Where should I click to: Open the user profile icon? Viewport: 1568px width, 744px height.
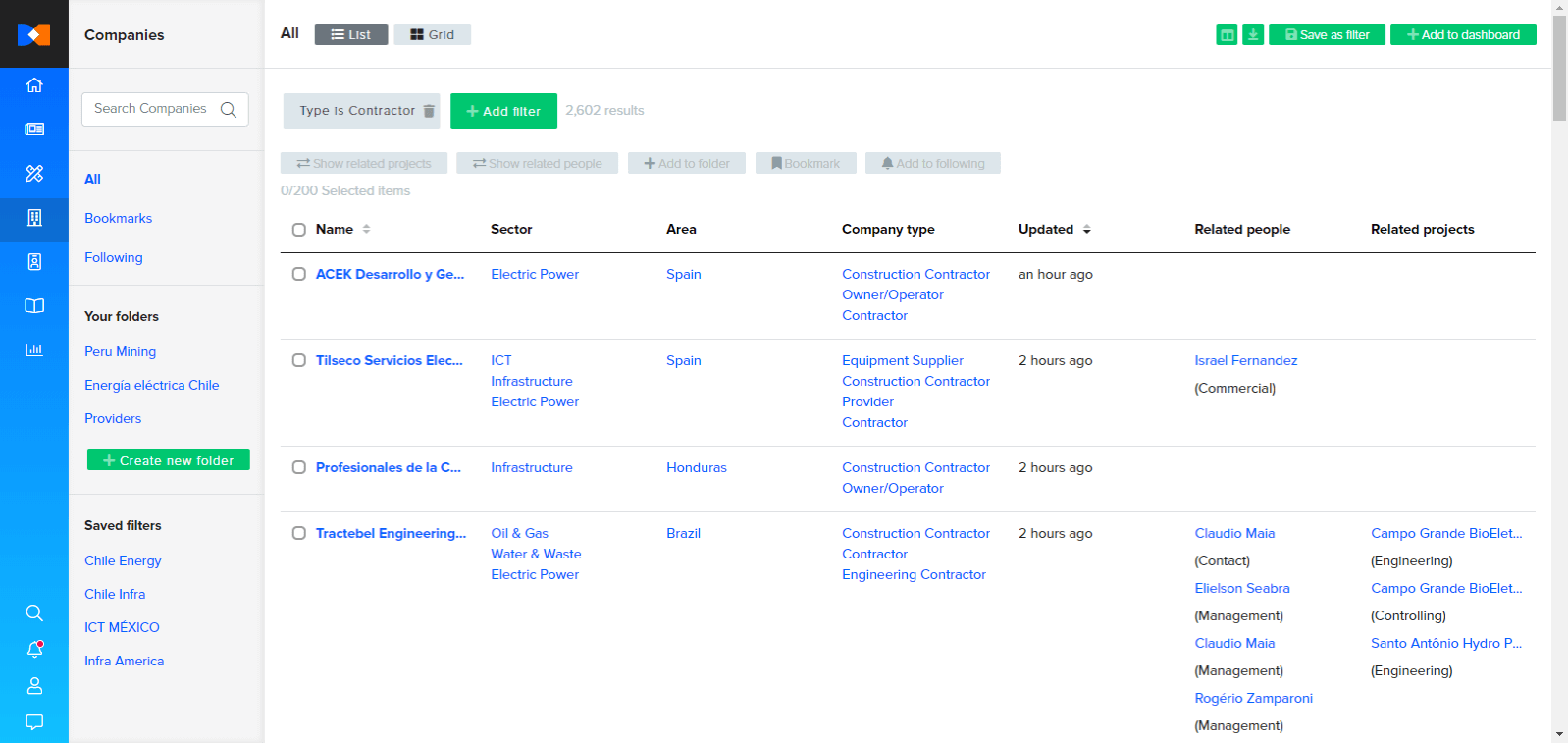(x=34, y=685)
